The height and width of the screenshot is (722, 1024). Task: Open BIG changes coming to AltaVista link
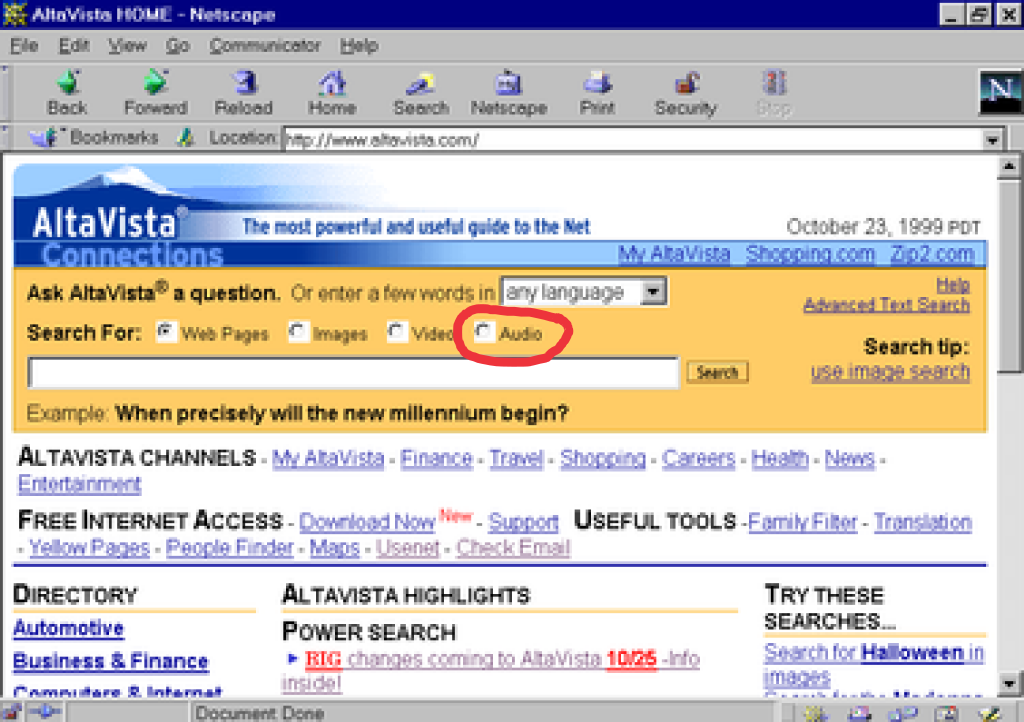[x=502, y=659]
